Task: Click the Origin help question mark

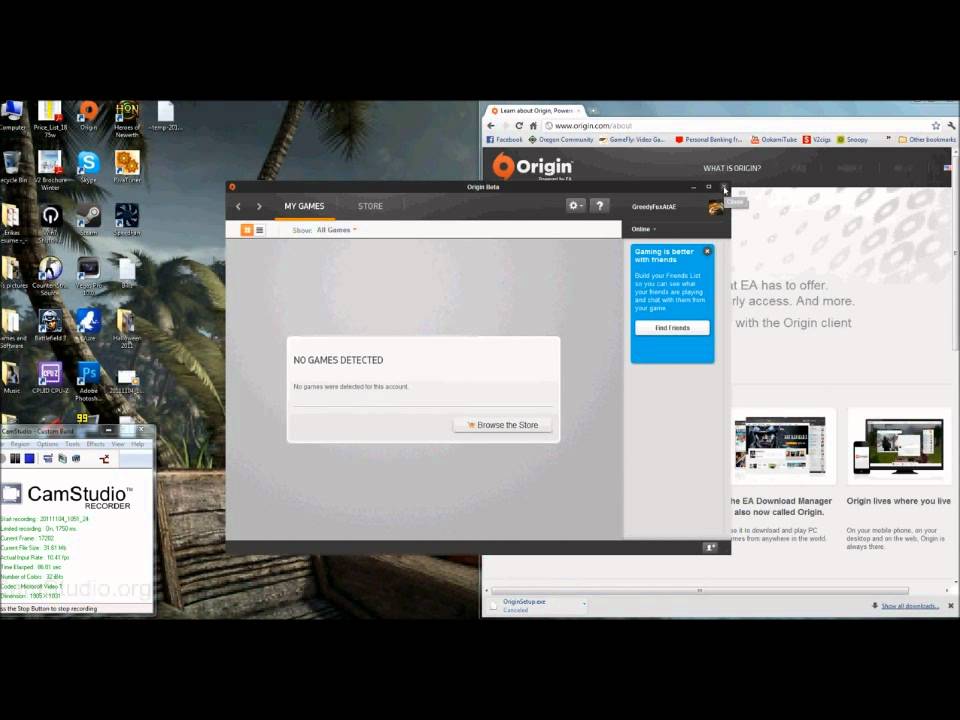Action: tap(599, 206)
